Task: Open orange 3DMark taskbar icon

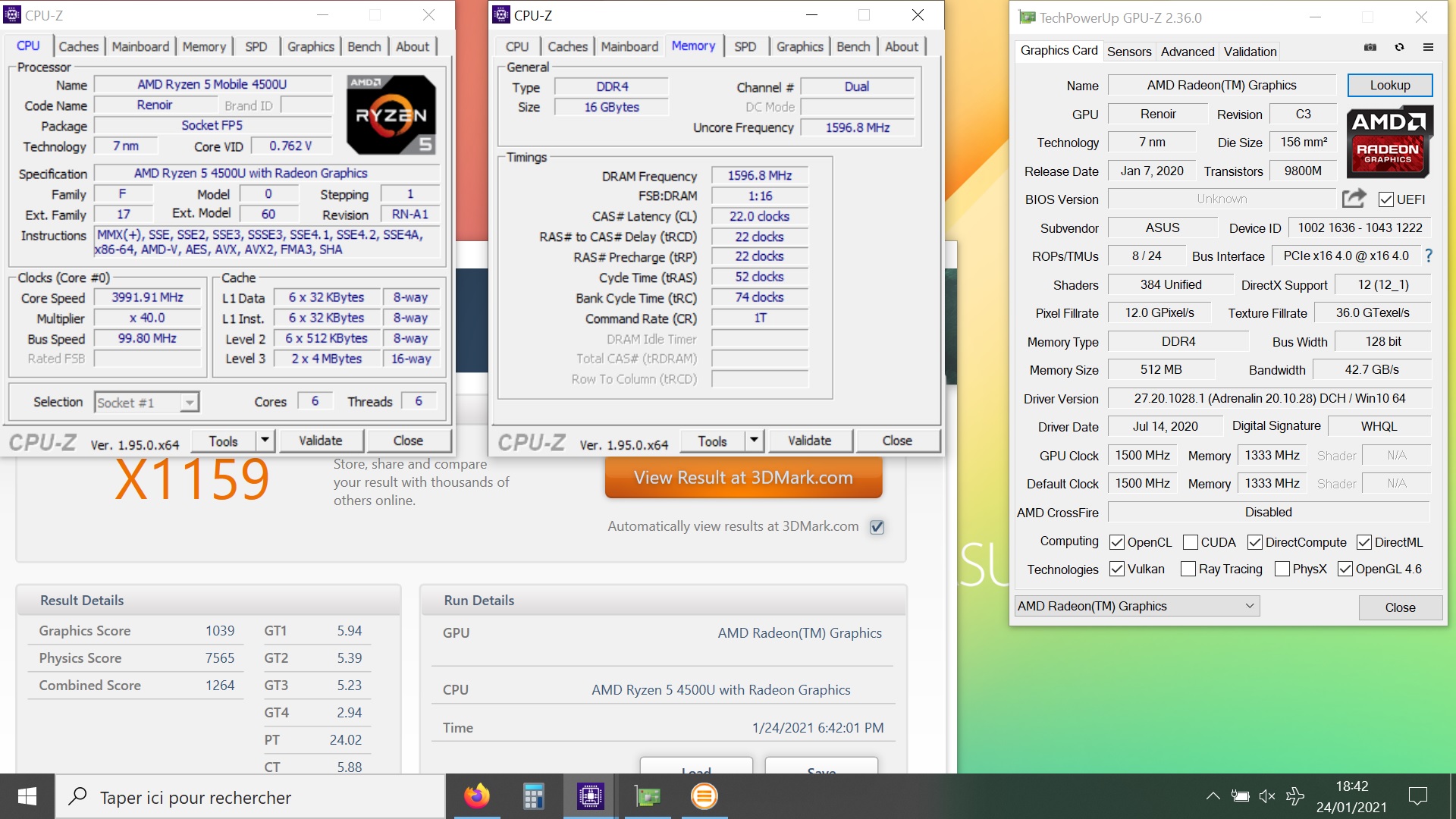Action: point(704,796)
